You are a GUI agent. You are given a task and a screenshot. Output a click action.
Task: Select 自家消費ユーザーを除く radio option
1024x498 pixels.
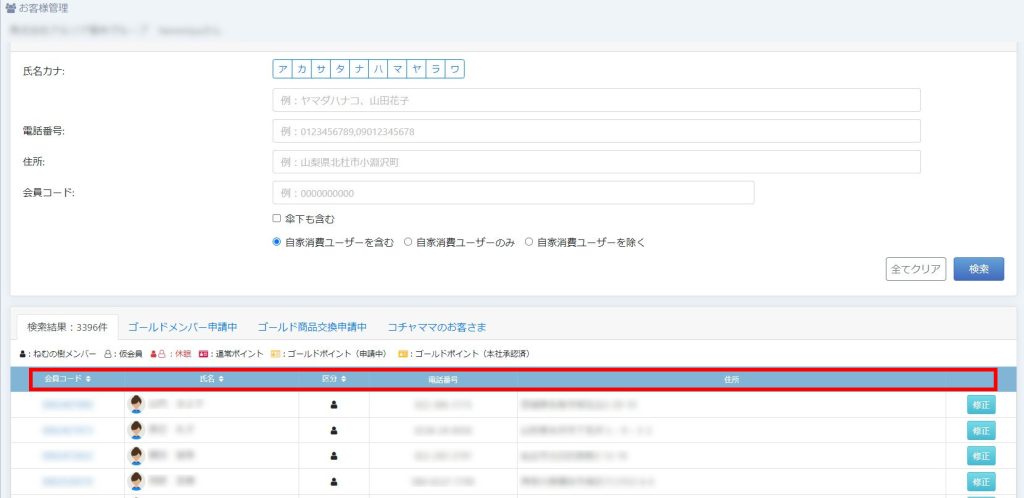(529, 242)
